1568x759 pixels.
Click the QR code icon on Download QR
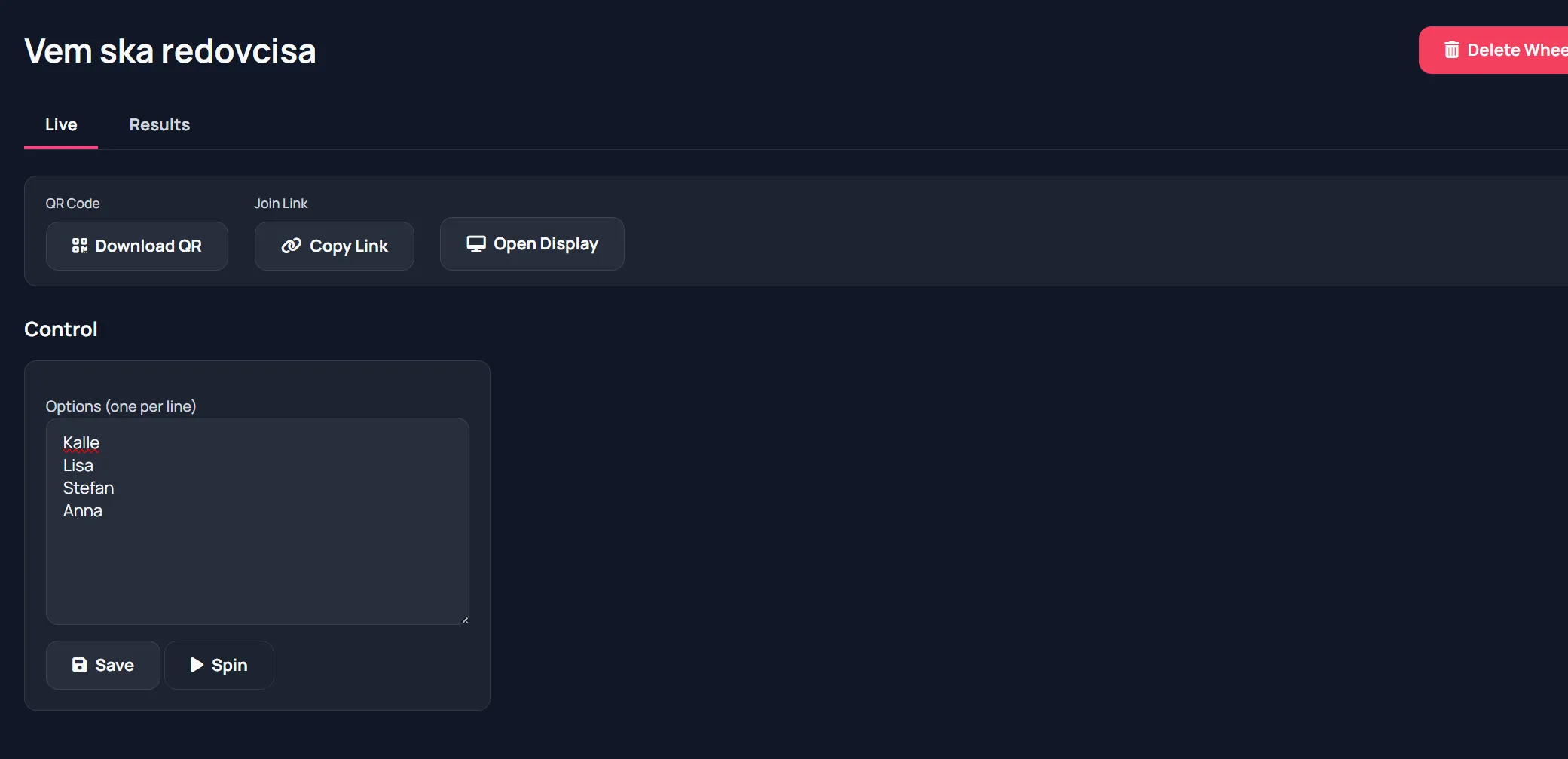pos(80,246)
